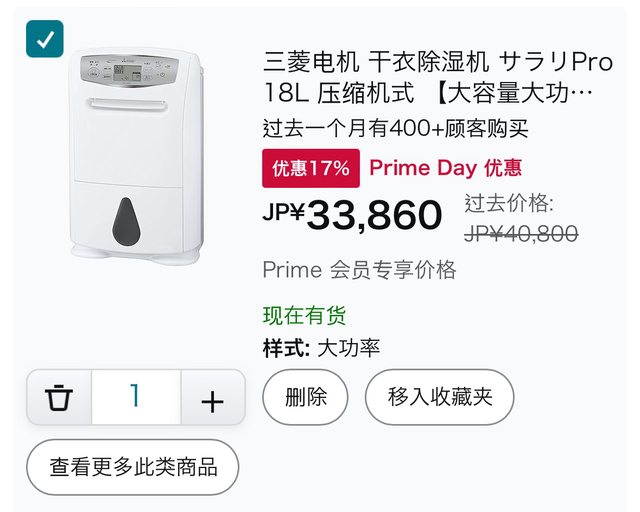Click the 样式: 大功率 style option

(x=321, y=349)
